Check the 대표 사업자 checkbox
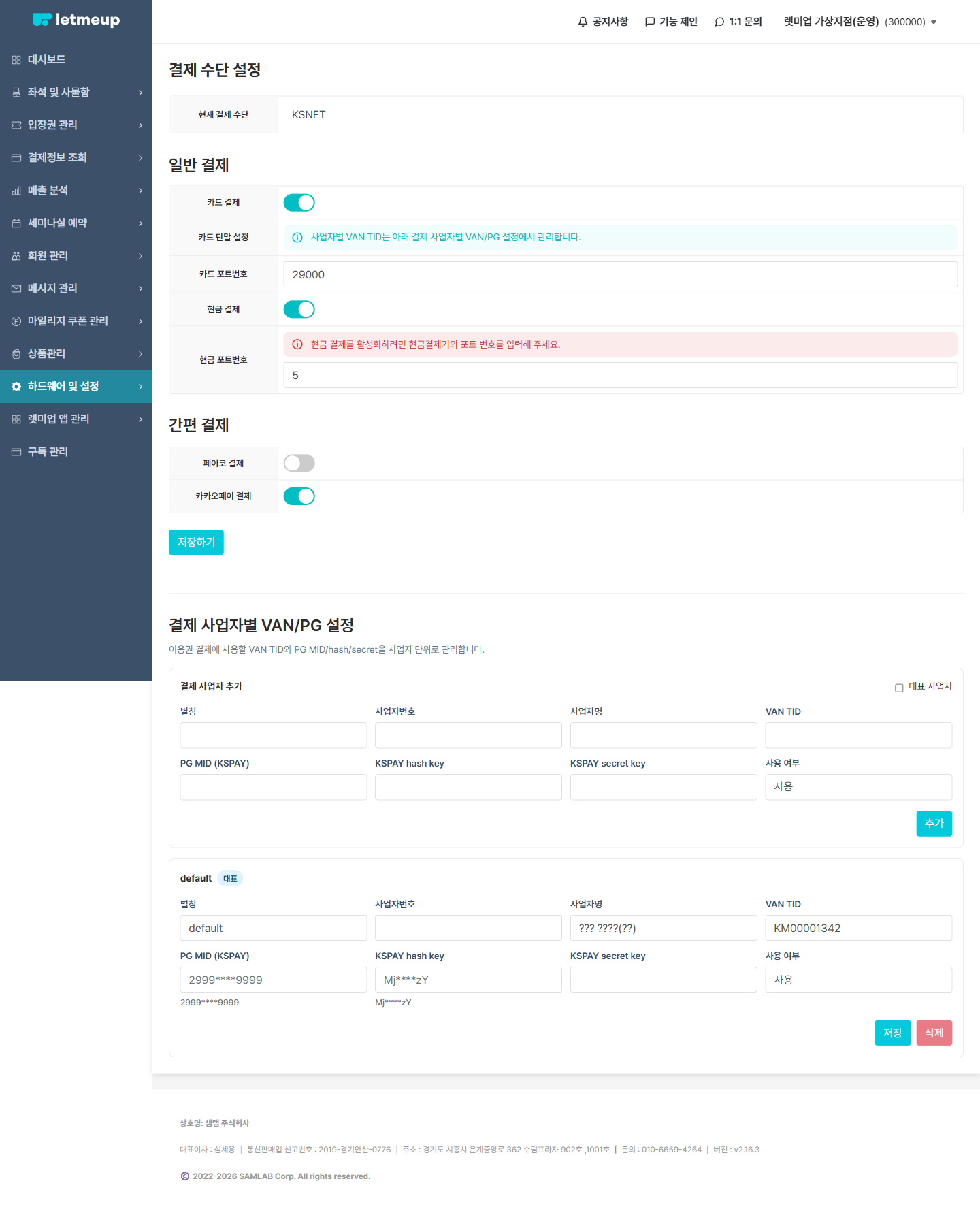This screenshot has width=980, height=1209. click(899, 688)
